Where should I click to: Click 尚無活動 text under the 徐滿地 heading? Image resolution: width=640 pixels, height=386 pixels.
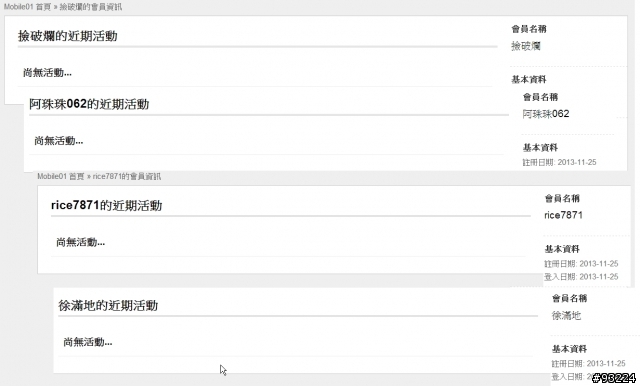88,342
